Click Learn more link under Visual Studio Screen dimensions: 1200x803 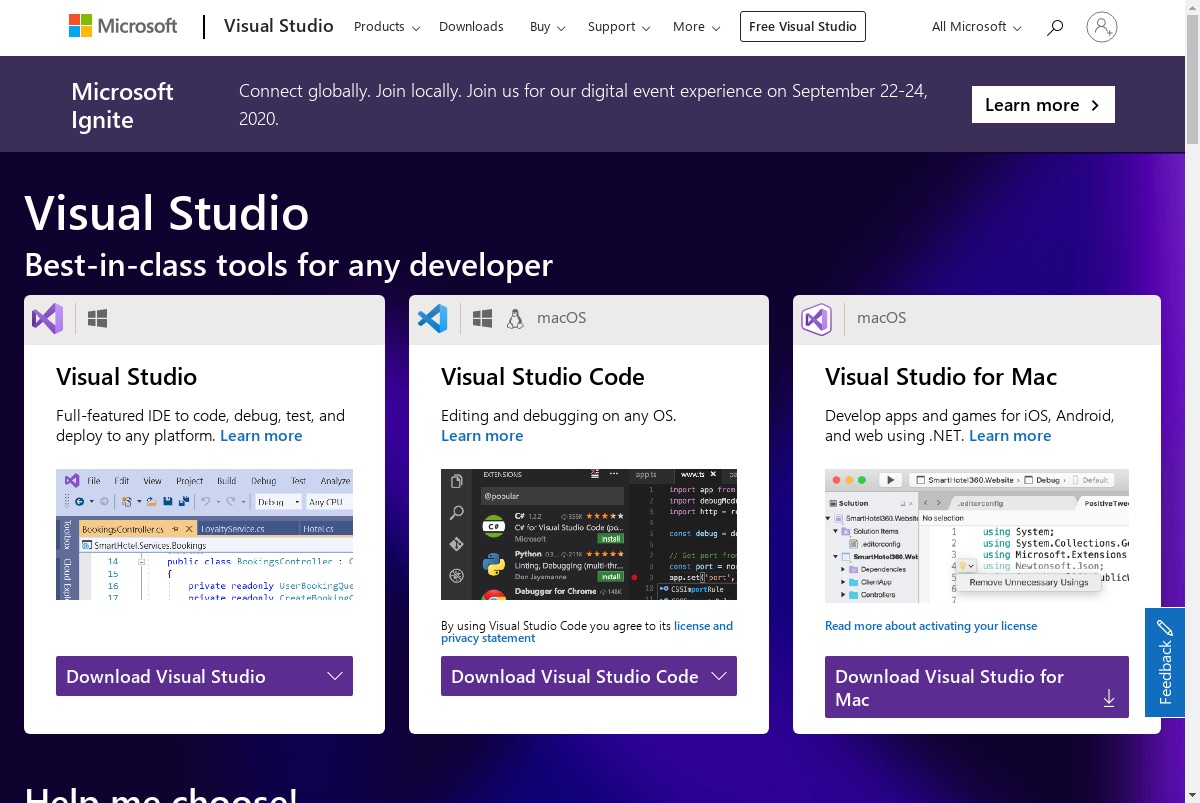click(x=261, y=436)
